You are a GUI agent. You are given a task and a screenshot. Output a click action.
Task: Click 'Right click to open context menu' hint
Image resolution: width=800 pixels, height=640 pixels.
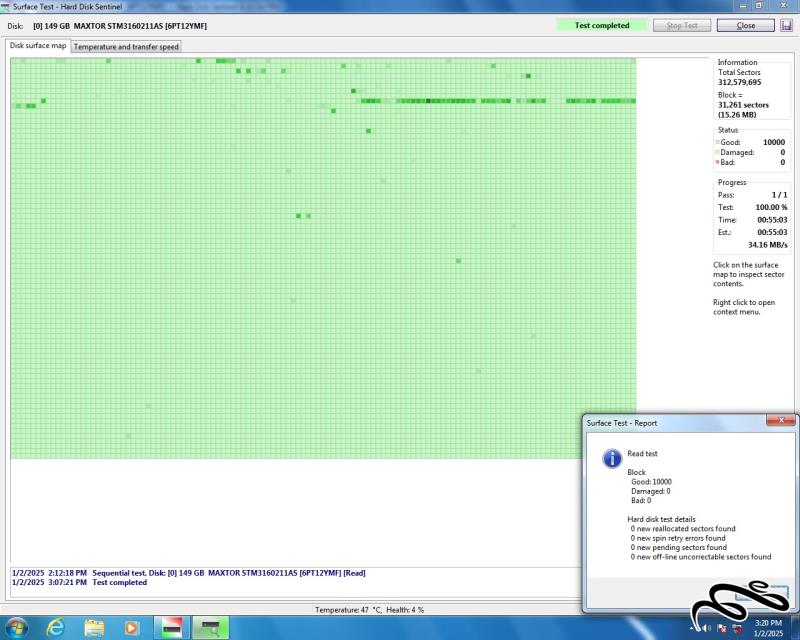coord(744,307)
